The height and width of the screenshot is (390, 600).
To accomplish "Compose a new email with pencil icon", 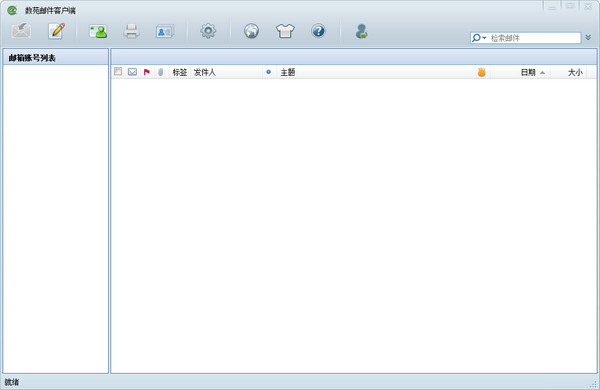I will click(x=57, y=31).
